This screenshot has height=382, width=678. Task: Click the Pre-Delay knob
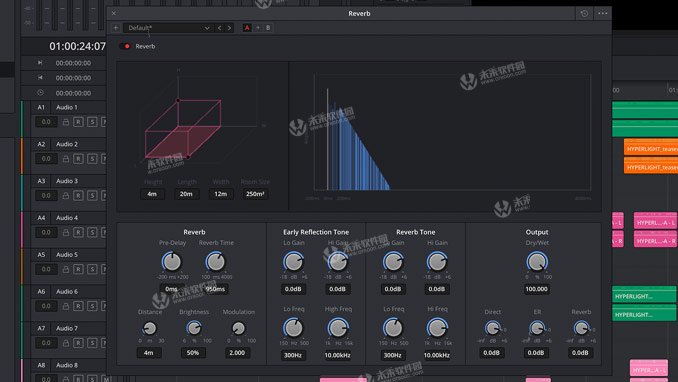pyautogui.click(x=172, y=262)
